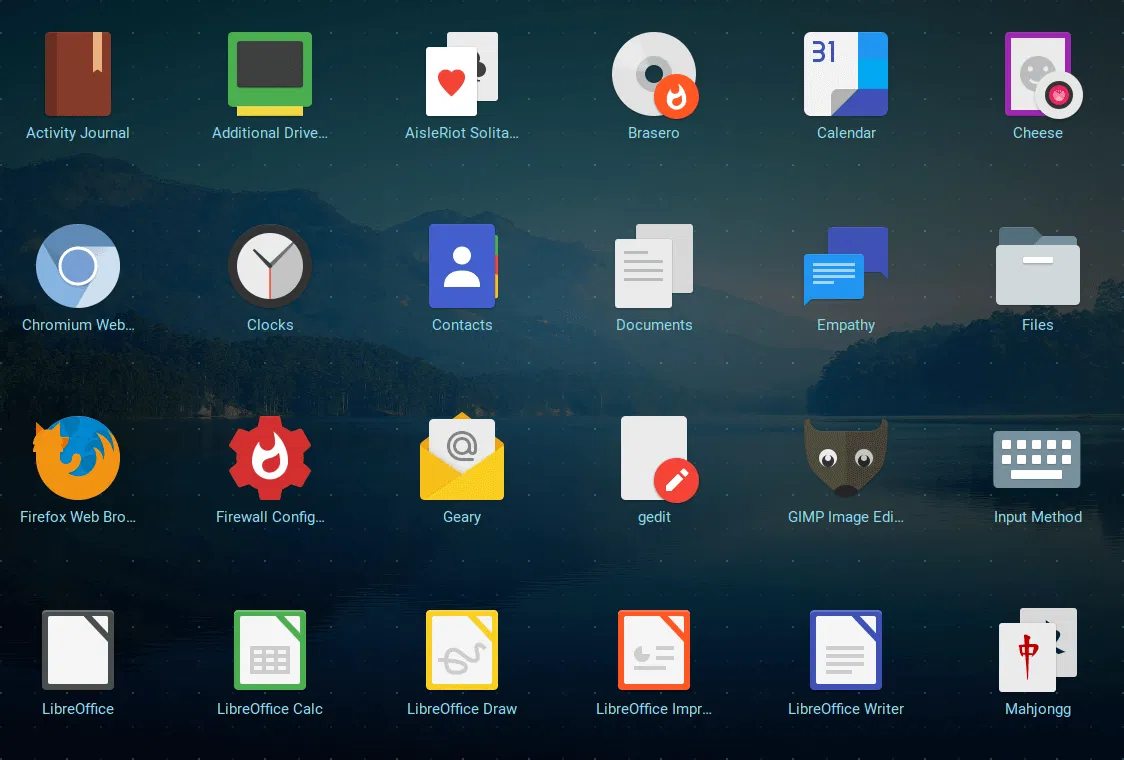Open the Files file manager
The image size is (1124, 760).
(1038, 266)
